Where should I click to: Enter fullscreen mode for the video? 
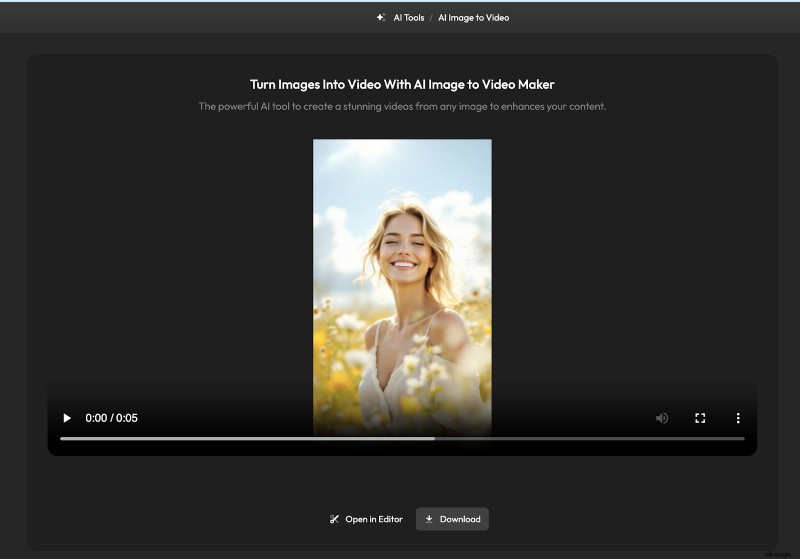[700, 418]
